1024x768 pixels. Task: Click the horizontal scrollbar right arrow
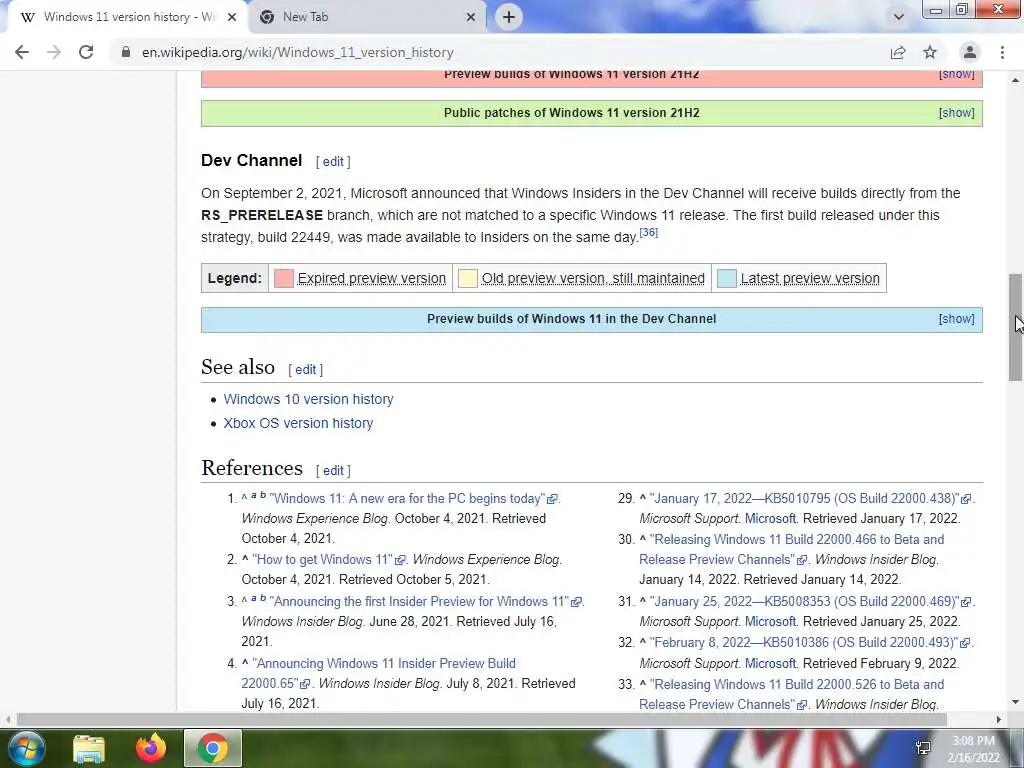(998, 720)
